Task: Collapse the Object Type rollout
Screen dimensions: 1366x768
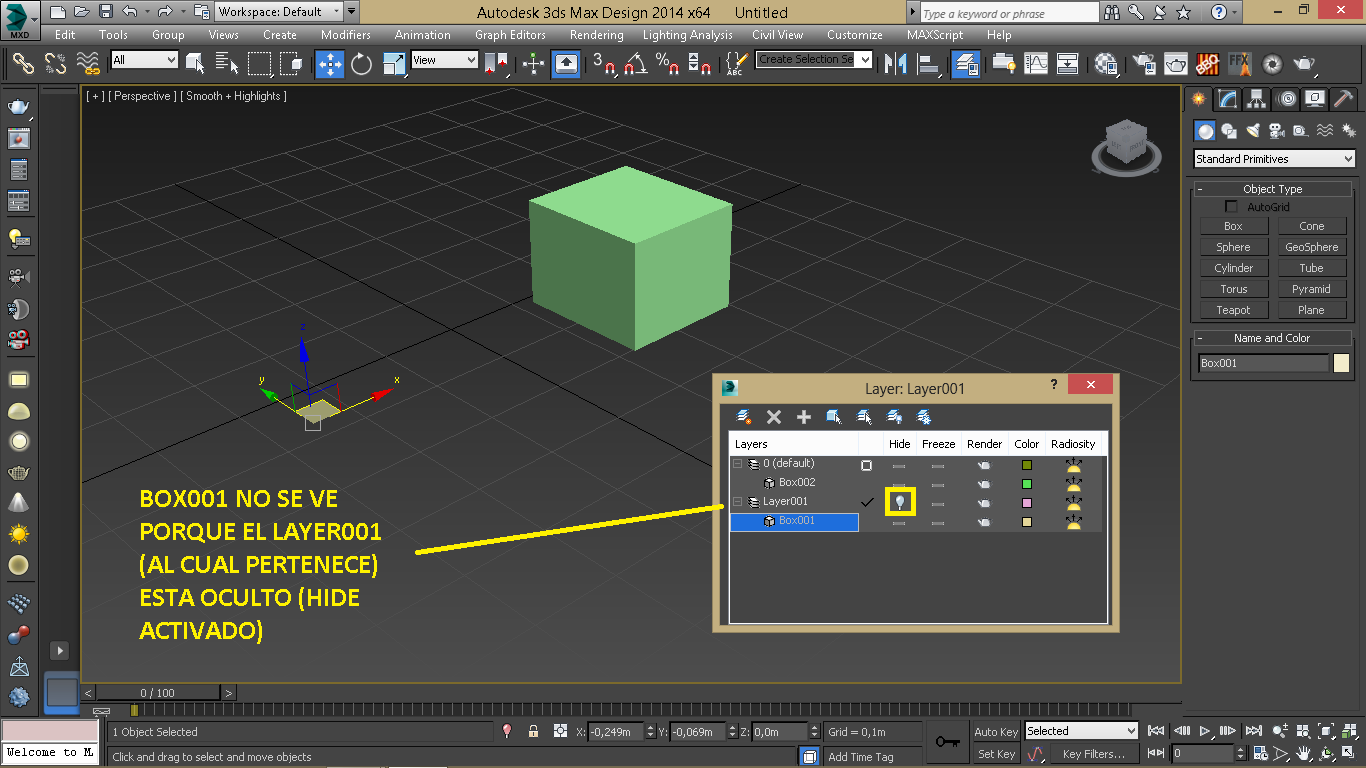Action: pyautogui.click(x=1272, y=189)
